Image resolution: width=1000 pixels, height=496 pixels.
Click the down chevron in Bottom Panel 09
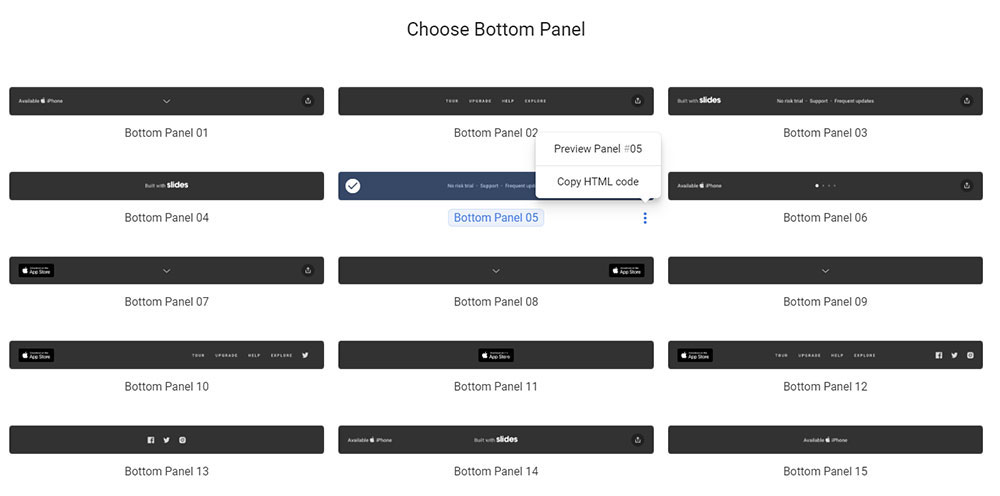point(825,271)
